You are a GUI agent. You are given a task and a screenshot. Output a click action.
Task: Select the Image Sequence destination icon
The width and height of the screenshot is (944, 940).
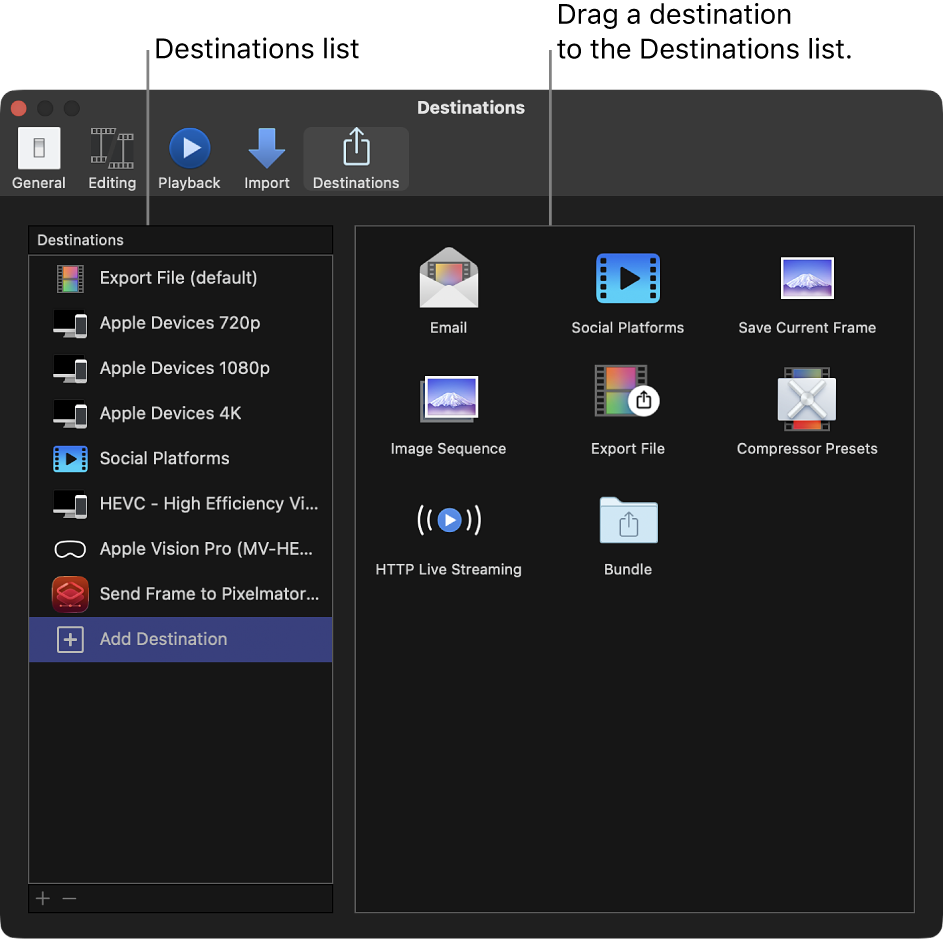(x=449, y=398)
